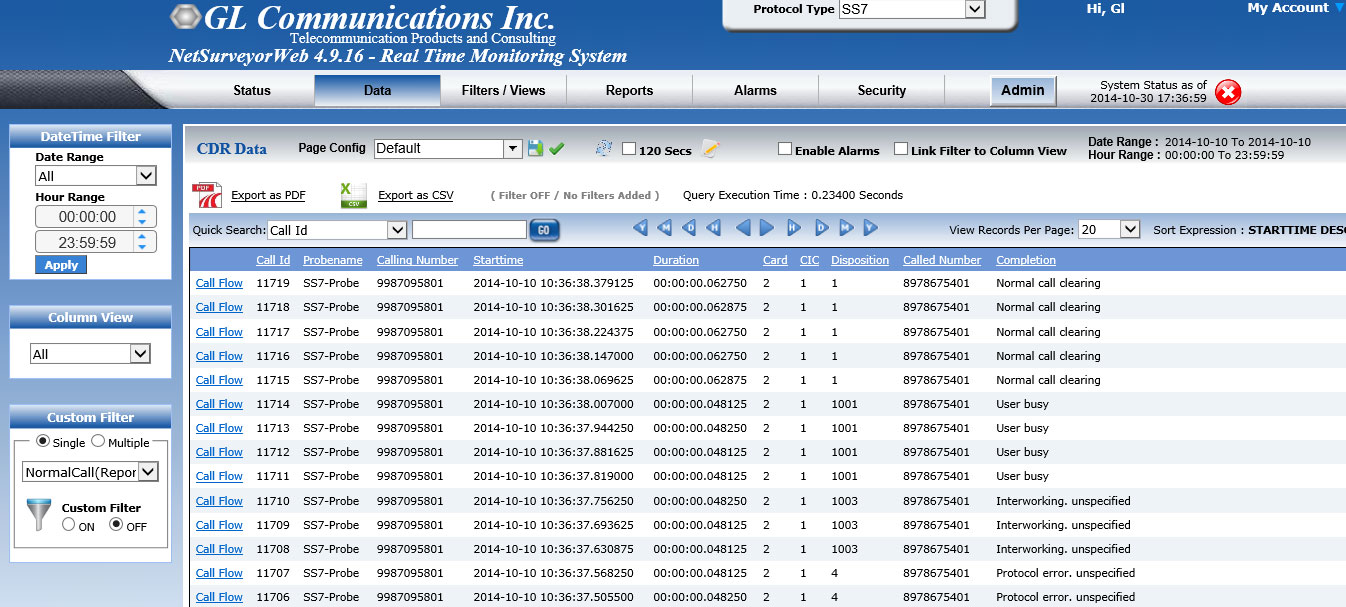Enable the 120 Secs auto-refresh checkbox
Viewport: 1346px width, 607px height.
click(629, 149)
